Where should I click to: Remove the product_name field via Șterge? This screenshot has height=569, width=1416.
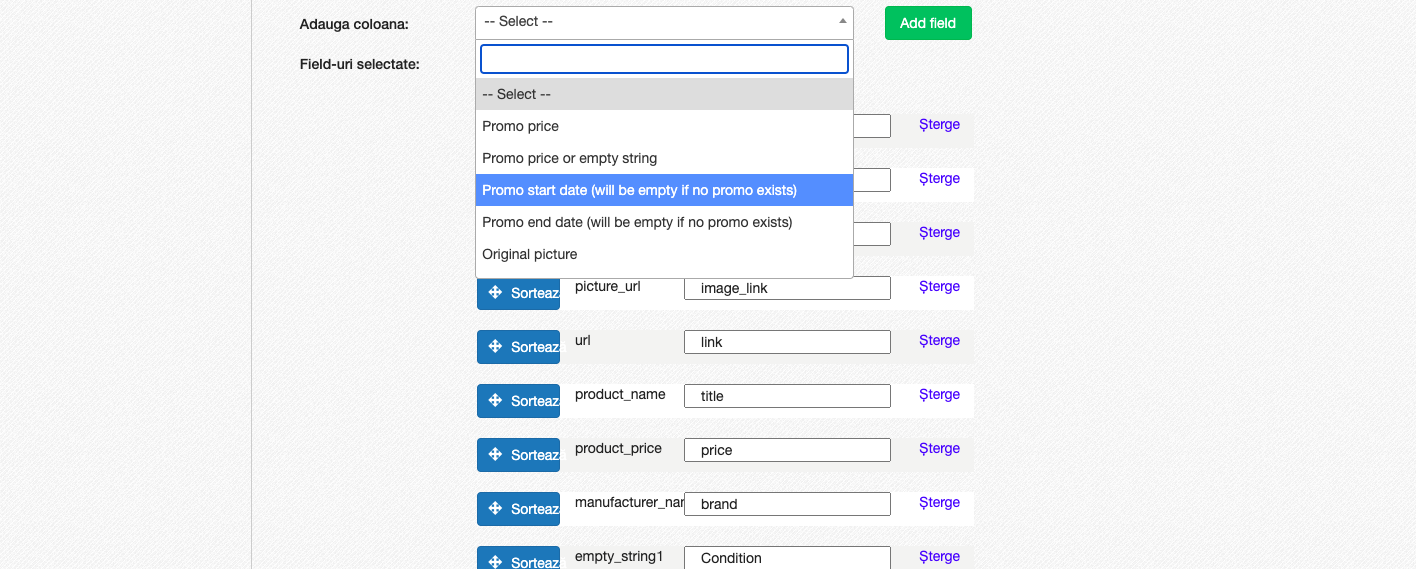click(x=939, y=394)
